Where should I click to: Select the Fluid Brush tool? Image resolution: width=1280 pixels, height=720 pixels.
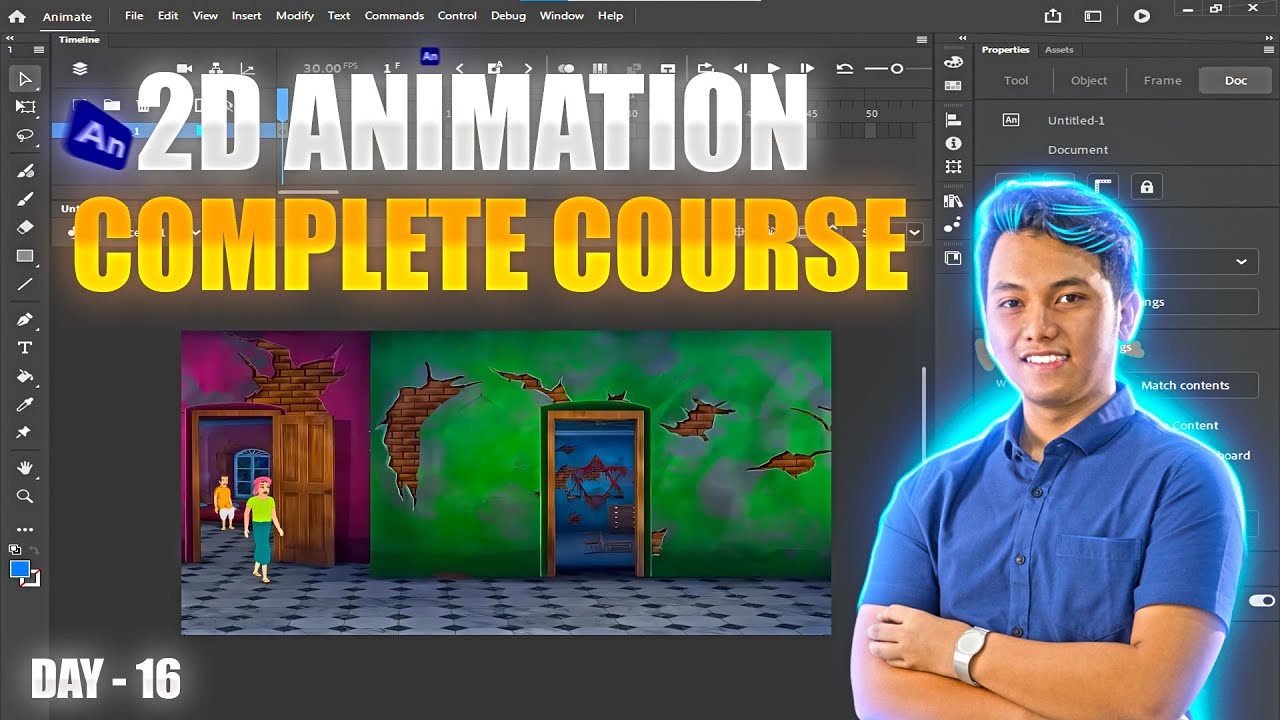(x=25, y=171)
